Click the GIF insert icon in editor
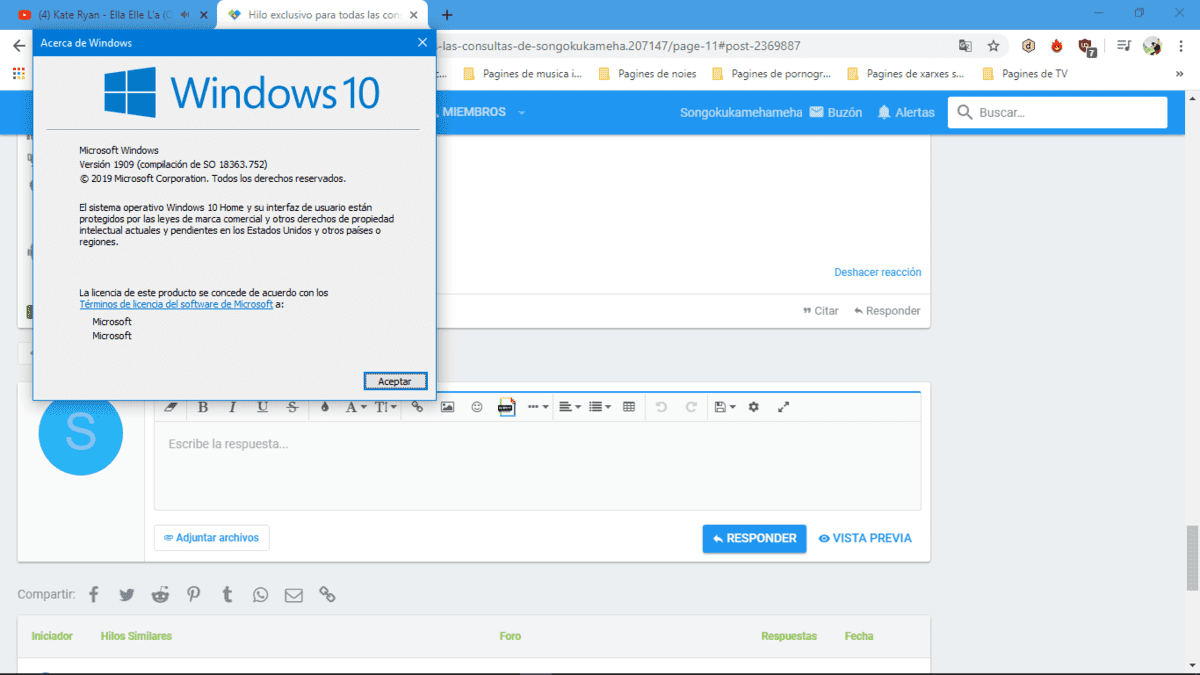This screenshot has width=1200, height=675. coord(506,407)
